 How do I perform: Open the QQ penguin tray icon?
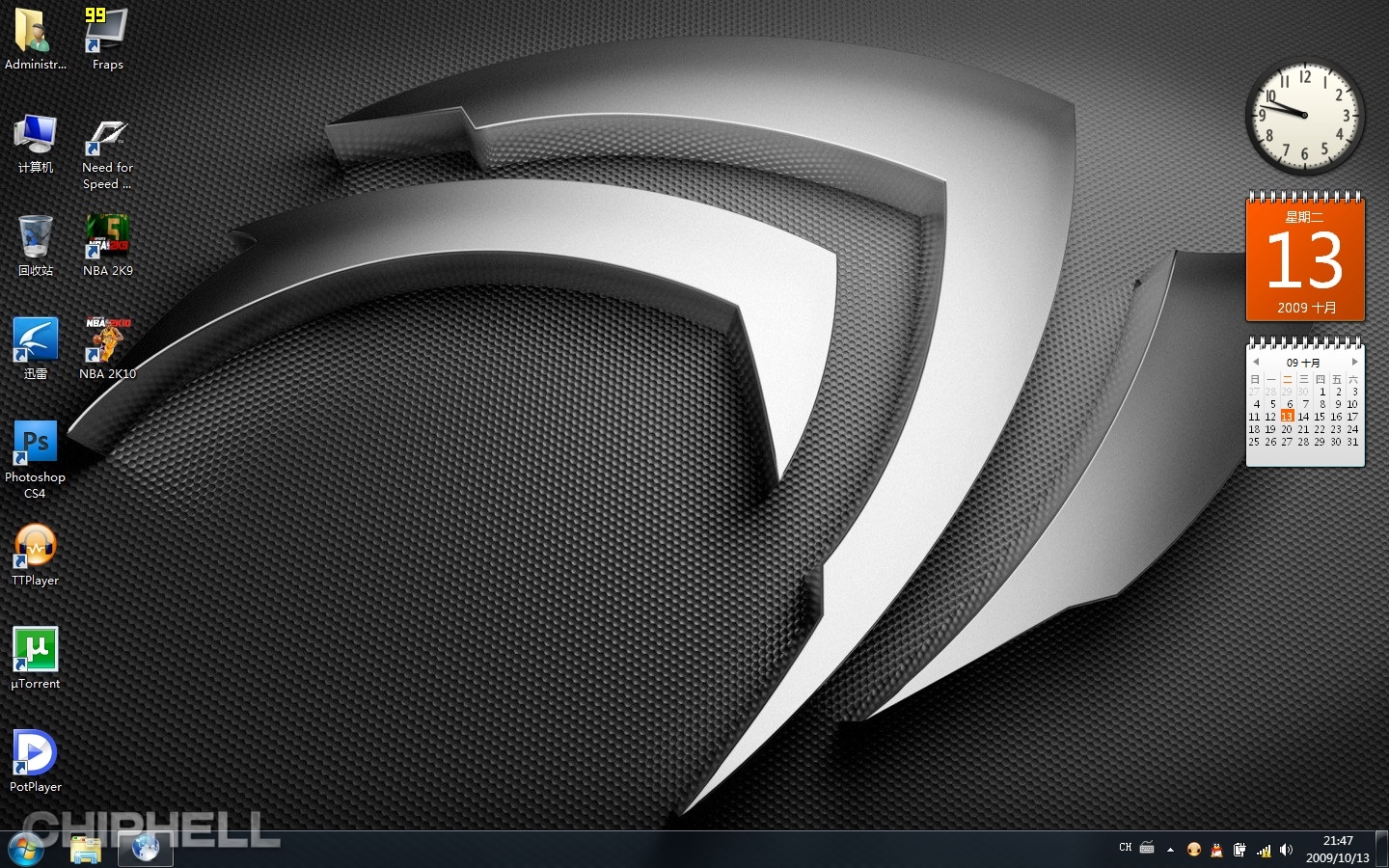(x=1216, y=850)
